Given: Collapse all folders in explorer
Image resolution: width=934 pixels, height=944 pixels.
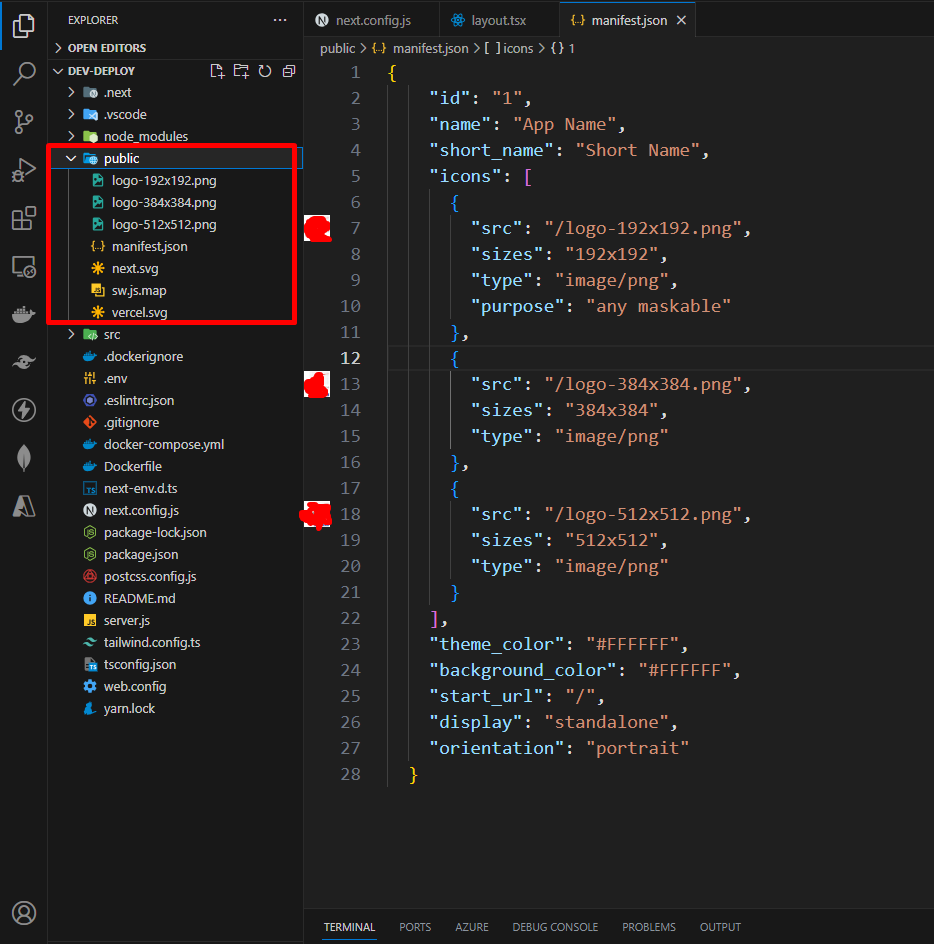Looking at the screenshot, I should [x=289, y=71].
